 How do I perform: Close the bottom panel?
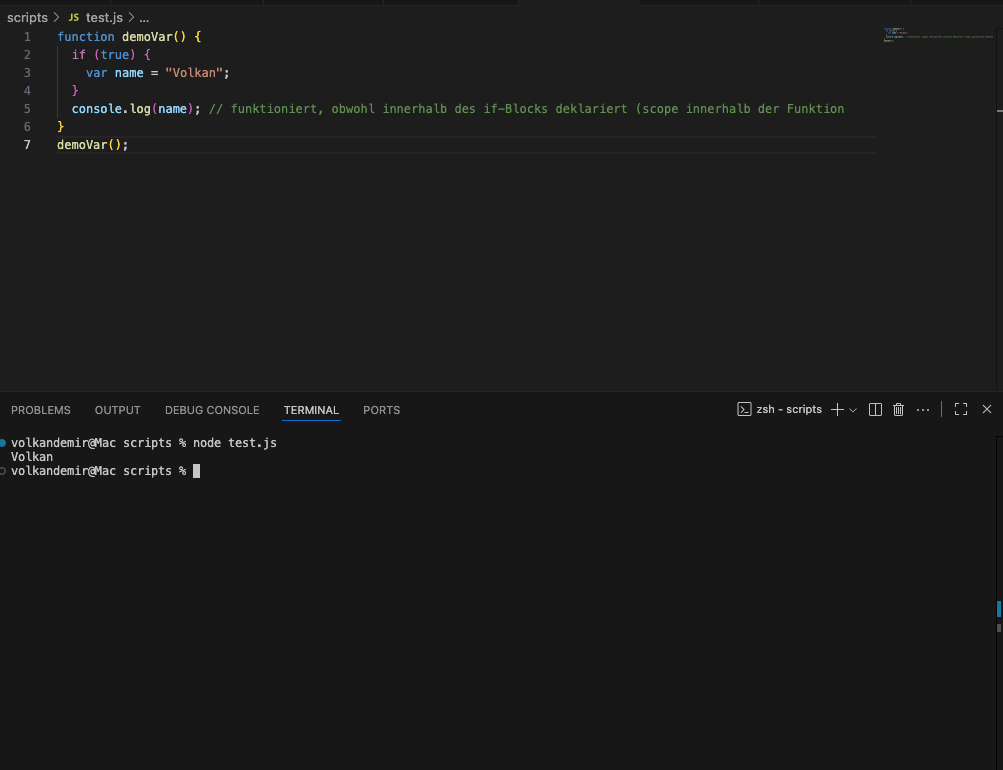tap(986, 409)
